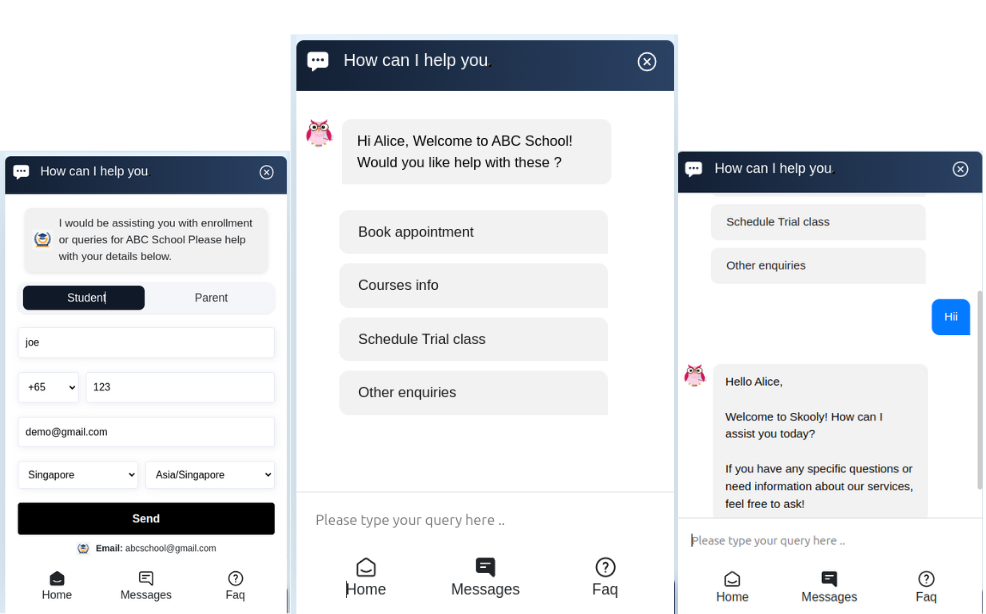Viewport: 986px width, 614px height.
Task: Click the Hi Alice welcome message bubble
Action: 476,152
